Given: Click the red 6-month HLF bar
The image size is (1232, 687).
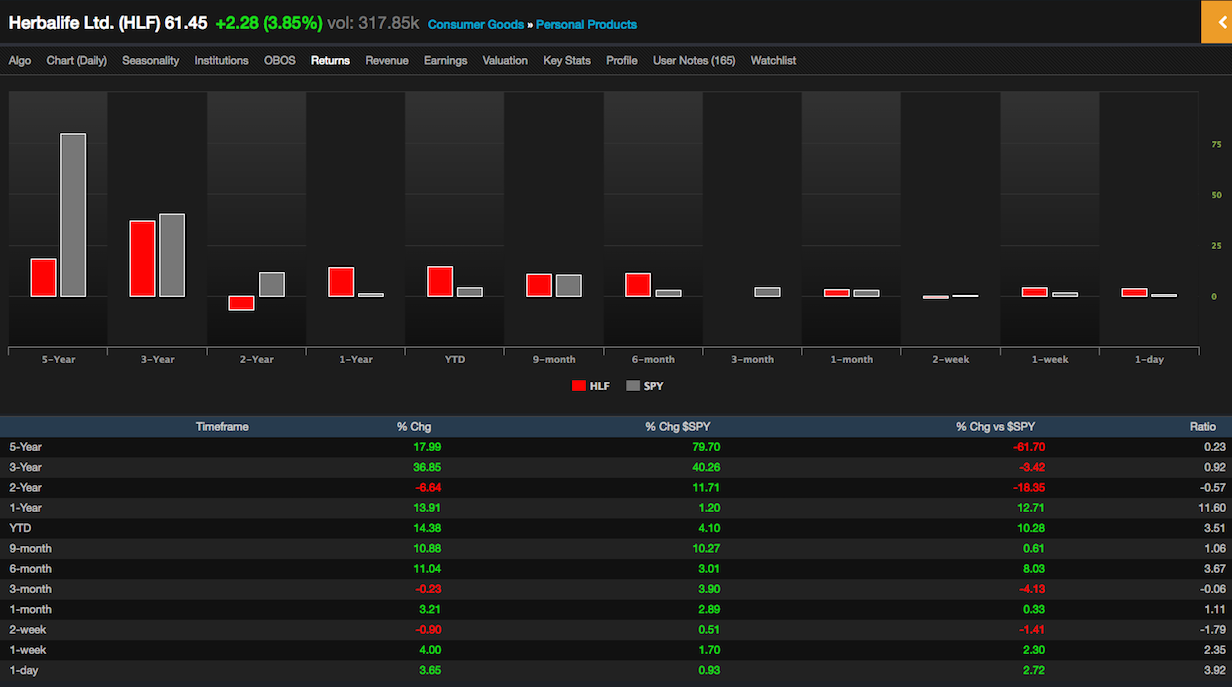Looking at the screenshot, I should tap(638, 285).
